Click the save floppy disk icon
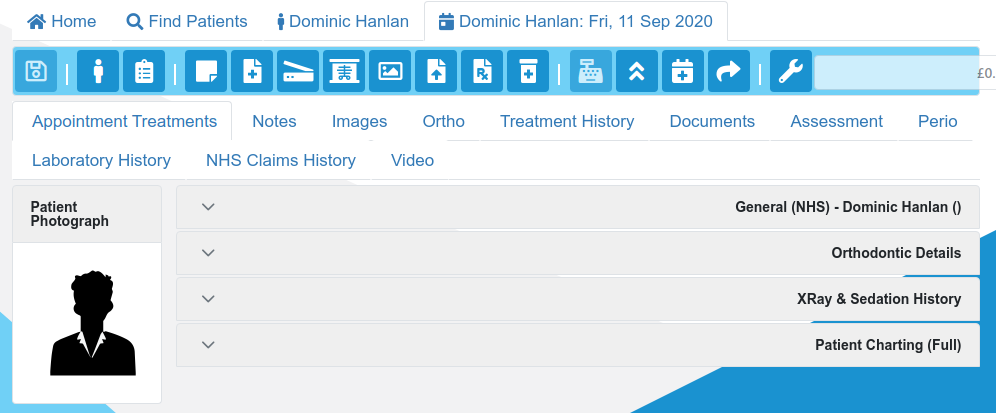996x413 pixels. (36, 71)
